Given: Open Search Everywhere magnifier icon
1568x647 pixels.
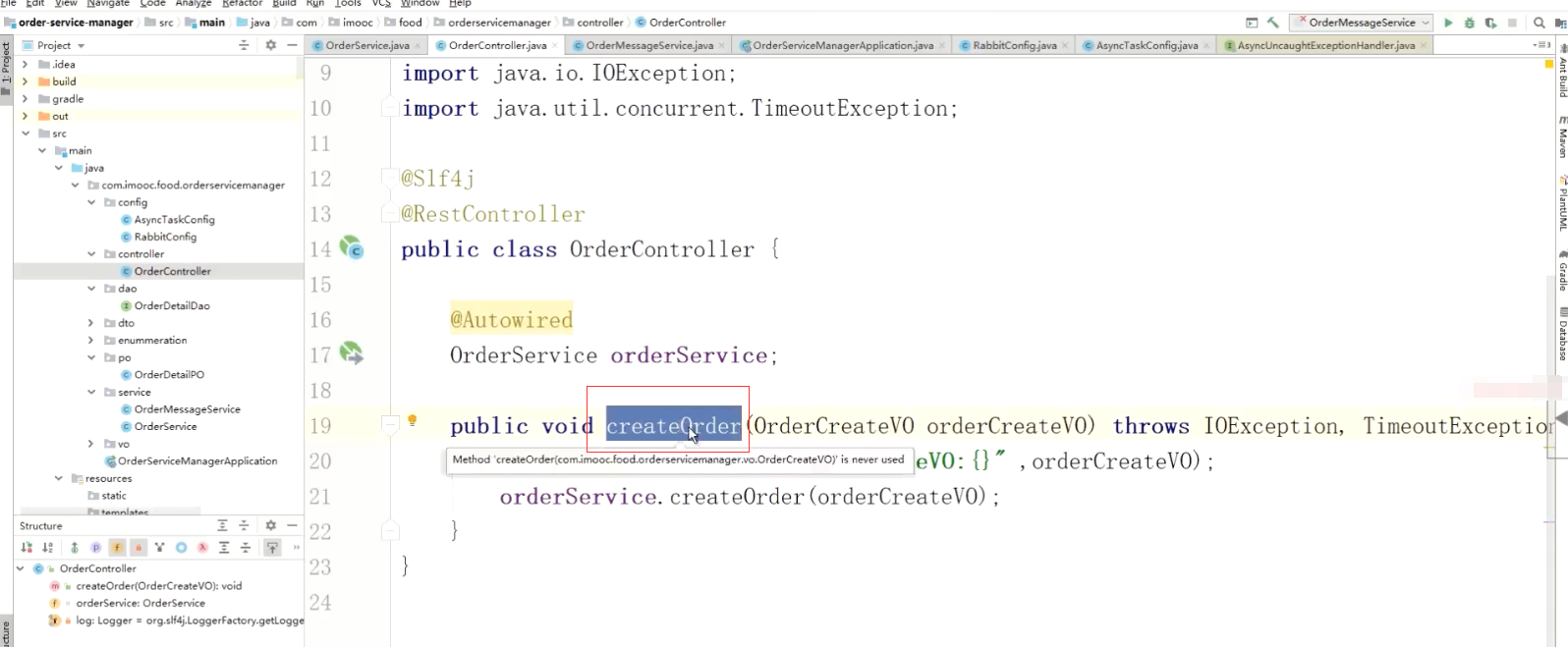Looking at the screenshot, I should (1540, 23).
